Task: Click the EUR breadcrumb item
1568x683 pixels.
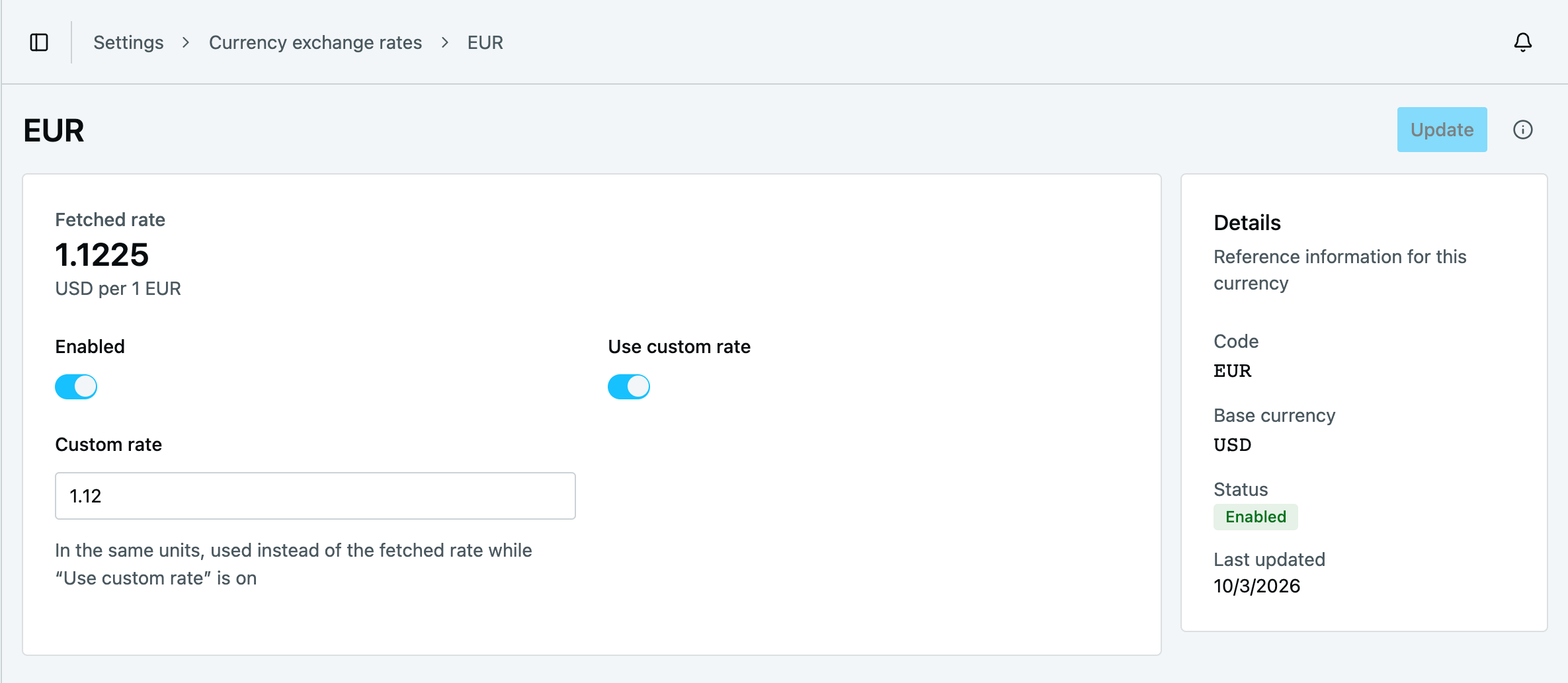Action: (485, 42)
